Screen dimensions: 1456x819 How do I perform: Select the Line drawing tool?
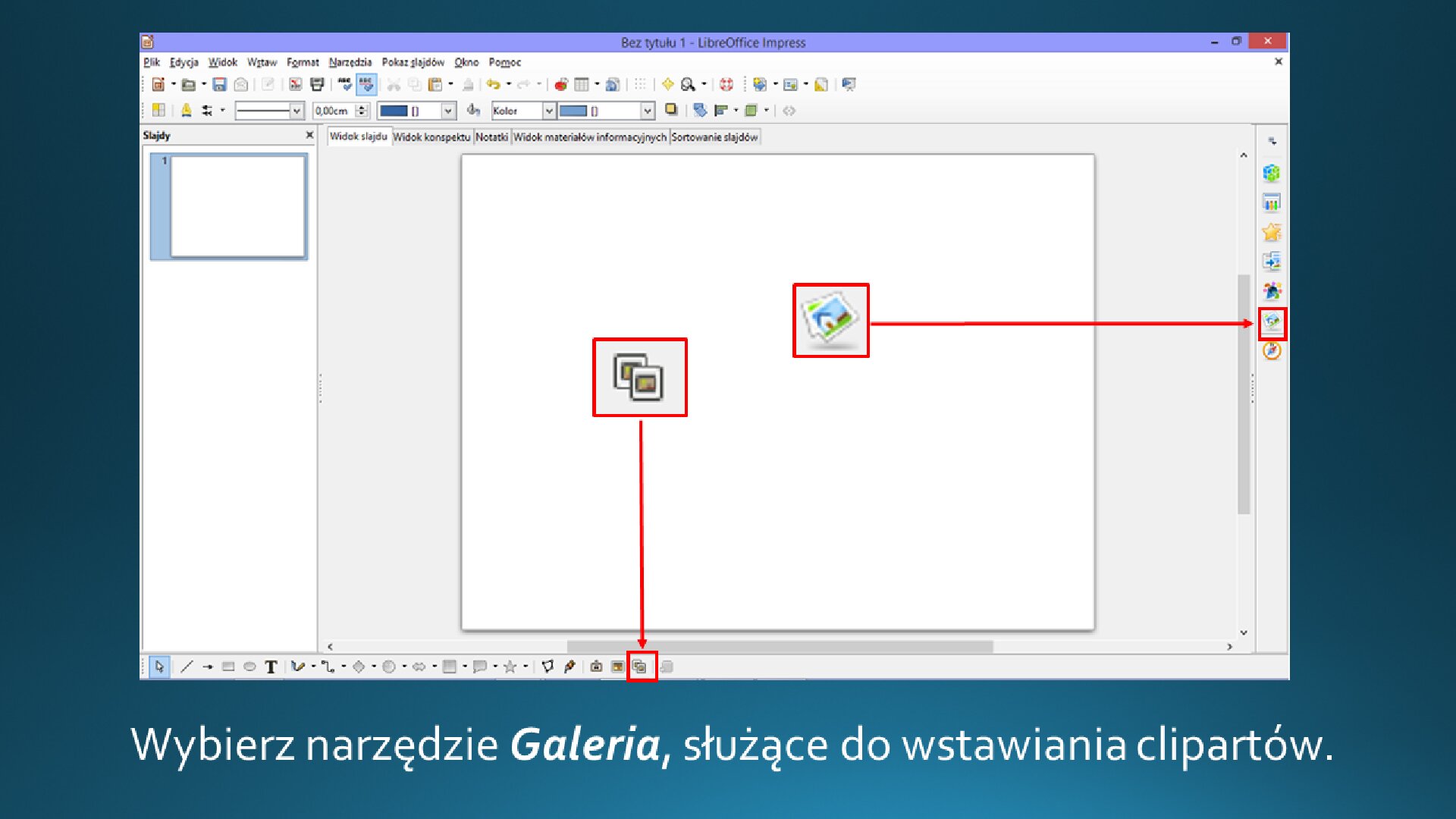[187, 667]
